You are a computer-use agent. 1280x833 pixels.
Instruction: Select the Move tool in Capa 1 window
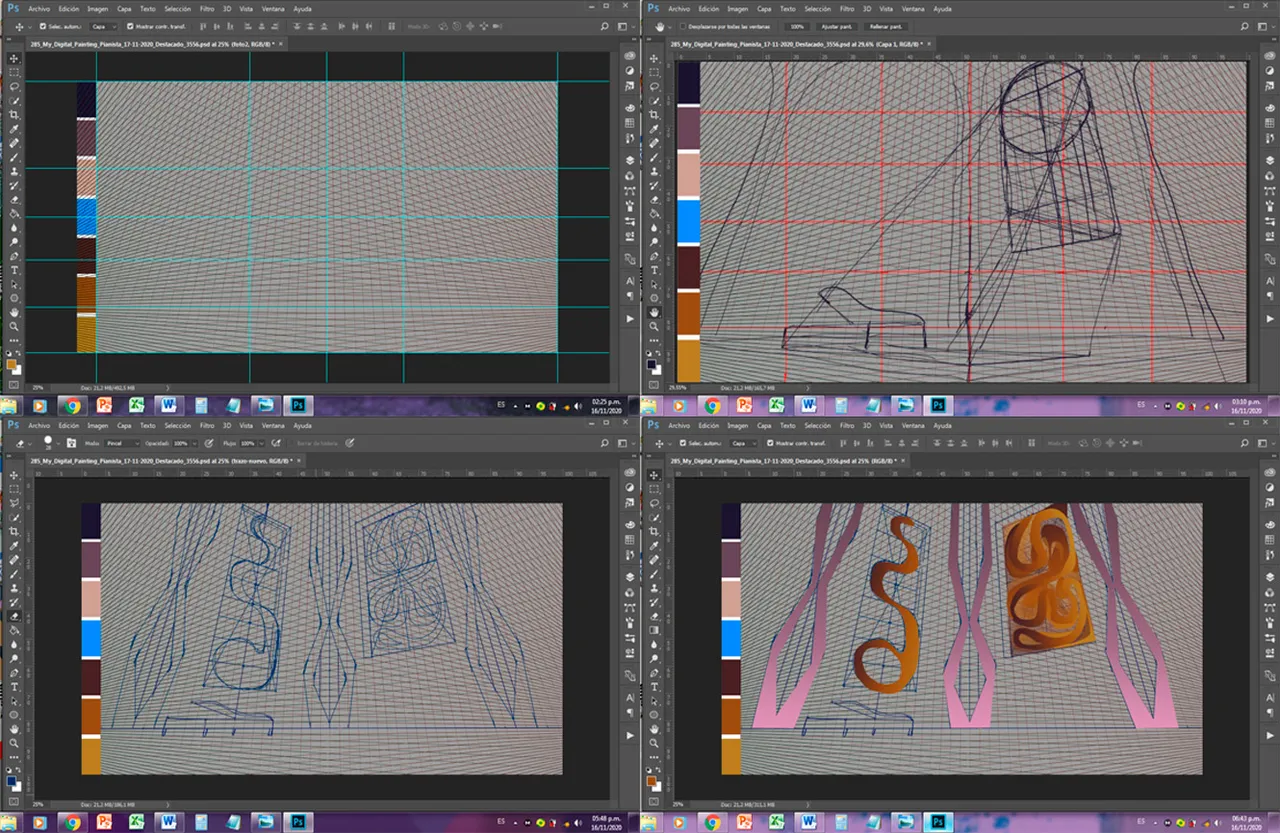[654, 58]
